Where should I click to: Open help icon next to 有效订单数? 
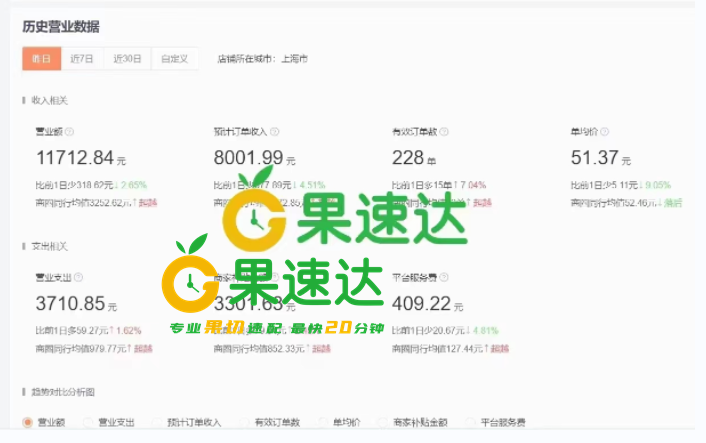444,132
